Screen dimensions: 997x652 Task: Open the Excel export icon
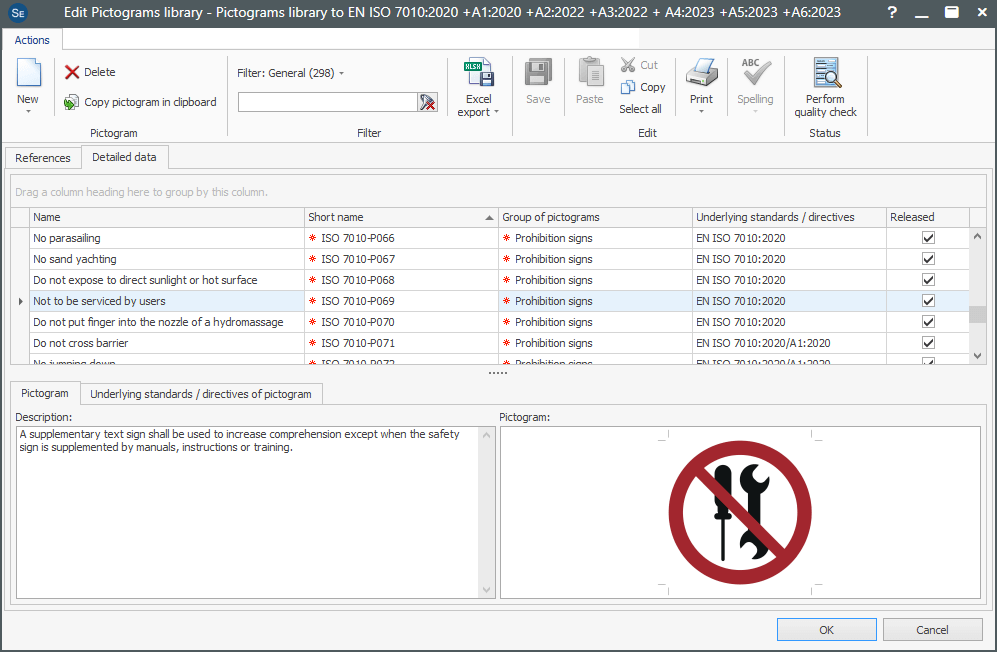pos(478,74)
